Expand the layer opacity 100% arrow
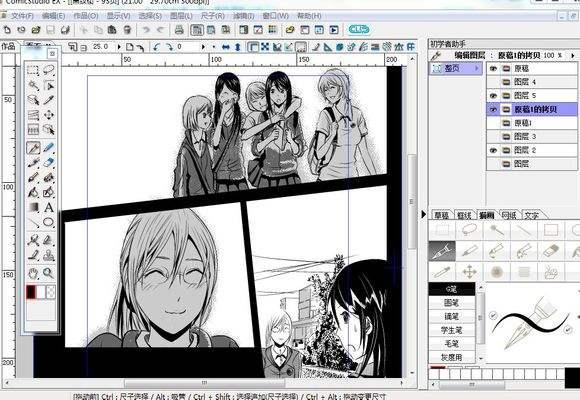Image resolution: width=580 pixels, height=400 pixels. pyautogui.click(x=573, y=56)
